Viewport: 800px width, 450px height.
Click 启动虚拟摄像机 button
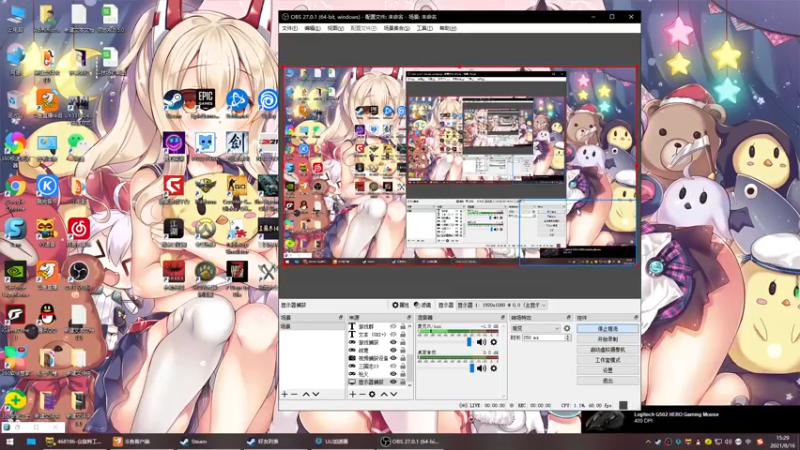(x=608, y=349)
